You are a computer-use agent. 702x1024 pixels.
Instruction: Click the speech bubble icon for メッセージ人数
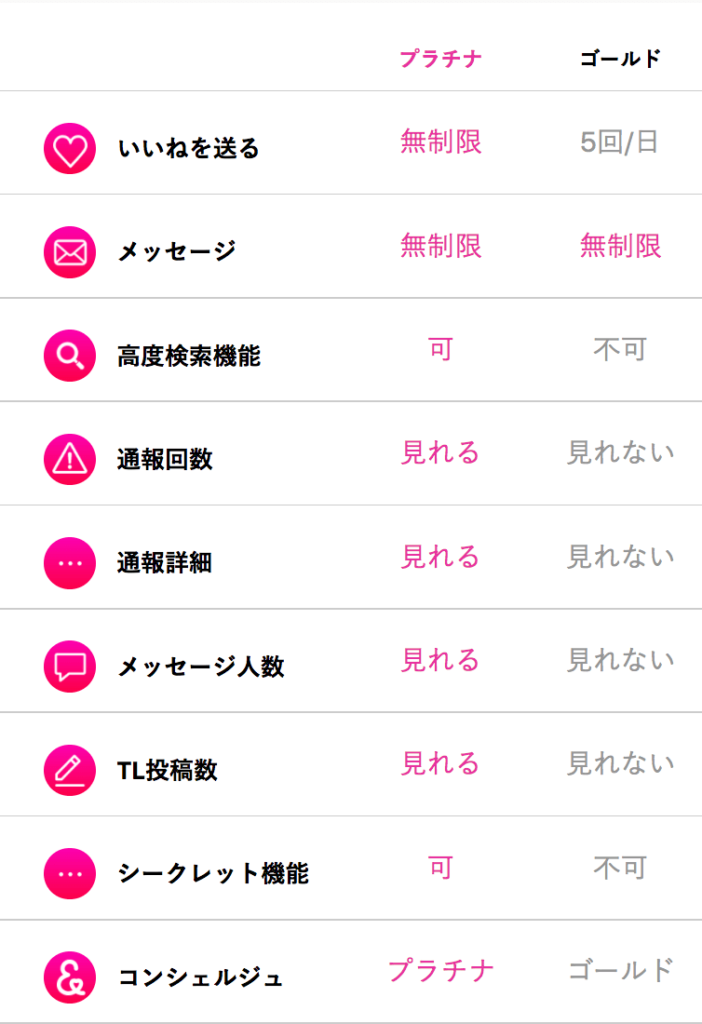70,666
